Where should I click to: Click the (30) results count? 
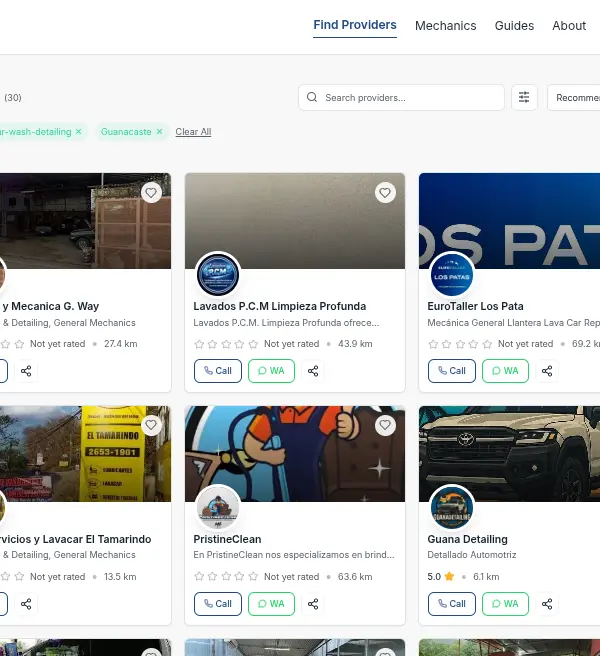click(x=13, y=97)
